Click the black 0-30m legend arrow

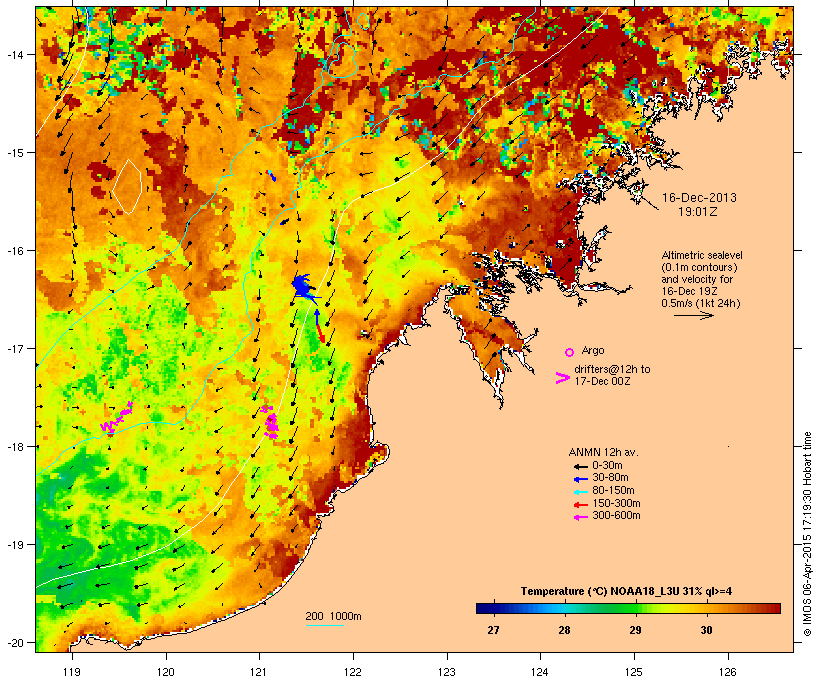point(581,466)
